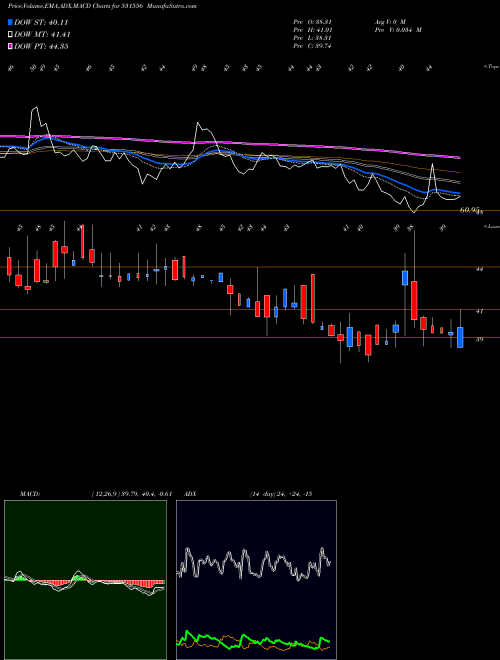Click the 'Pre O: 38.31' value
The height and width of the screenshot is (660, 500).
pyautogui.click(x=312, y=22)
